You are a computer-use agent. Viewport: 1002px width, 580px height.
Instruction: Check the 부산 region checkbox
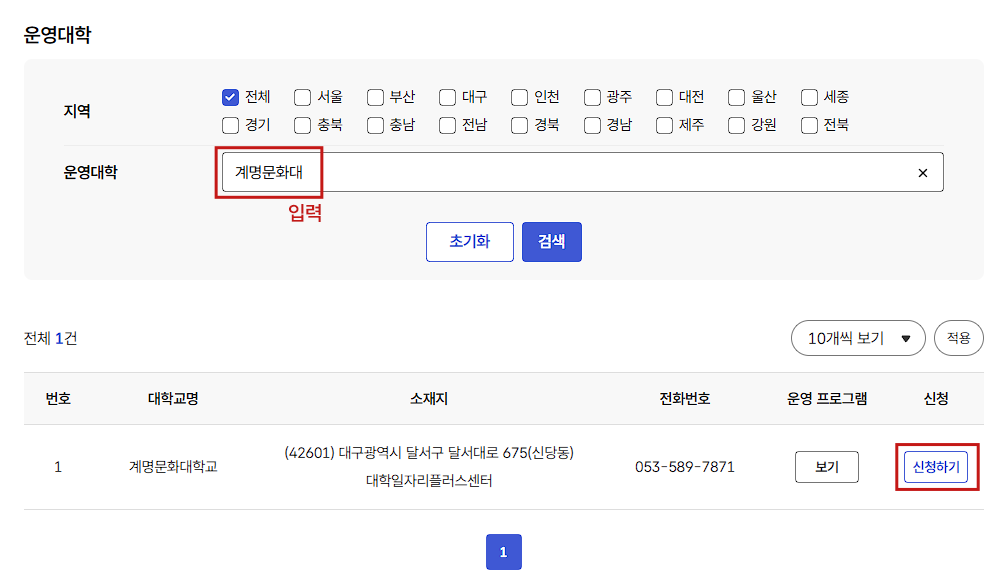tap(374, 97)
